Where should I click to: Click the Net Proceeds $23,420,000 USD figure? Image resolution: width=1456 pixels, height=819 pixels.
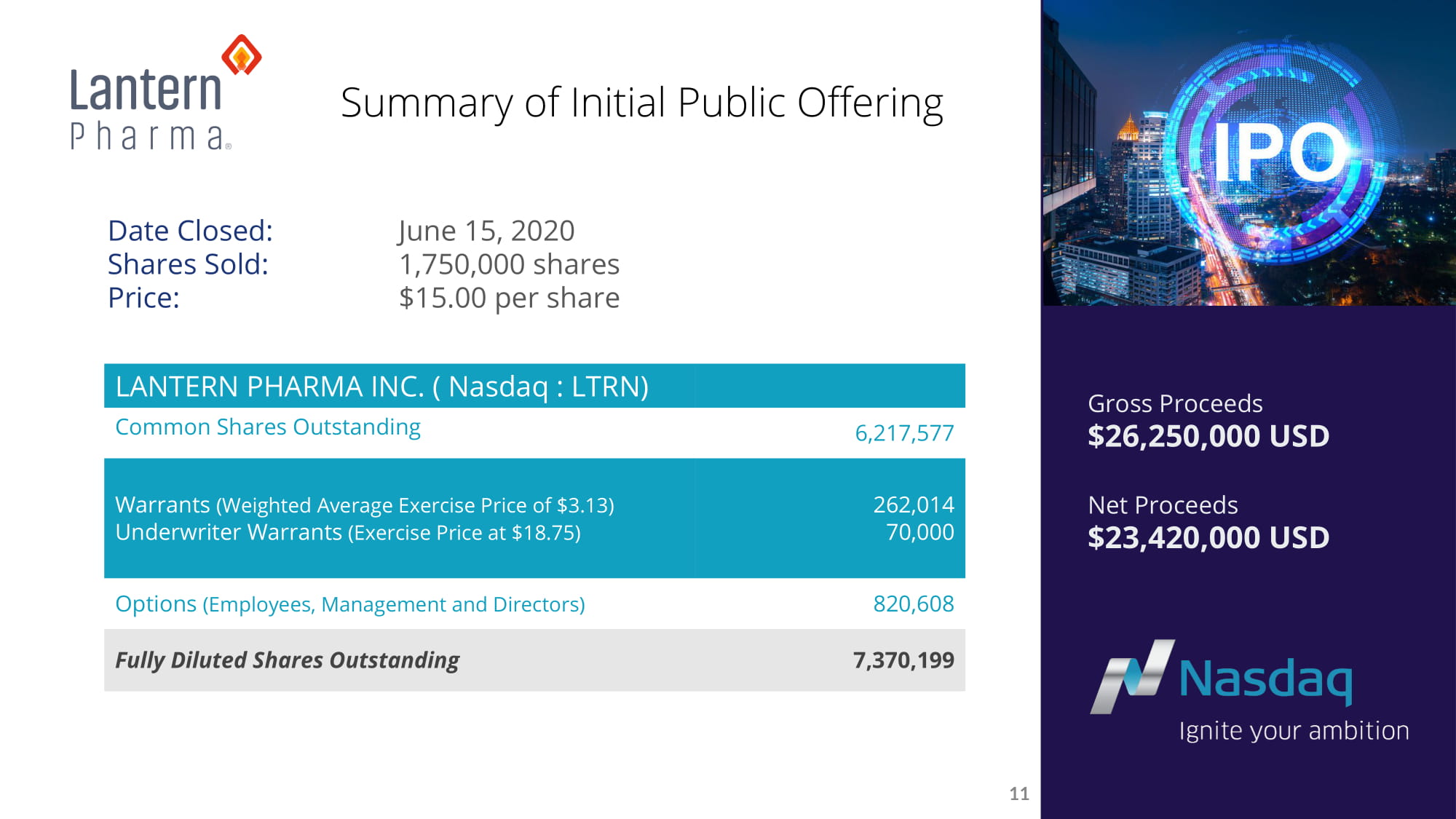[1208, 537]
